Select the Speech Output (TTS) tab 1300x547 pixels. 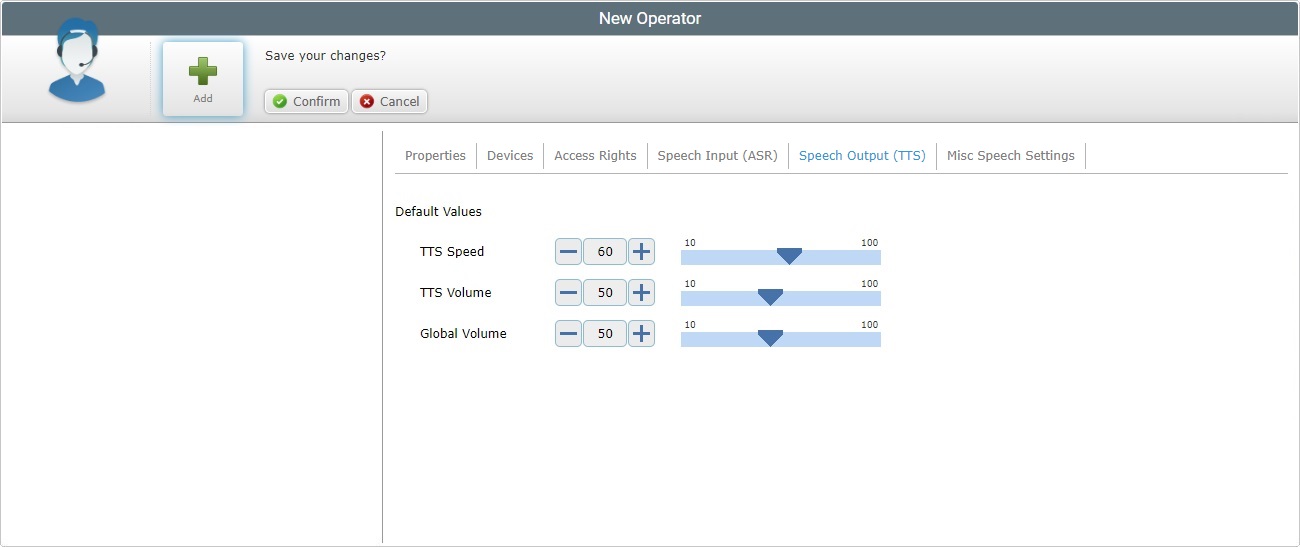click(862, 156)
